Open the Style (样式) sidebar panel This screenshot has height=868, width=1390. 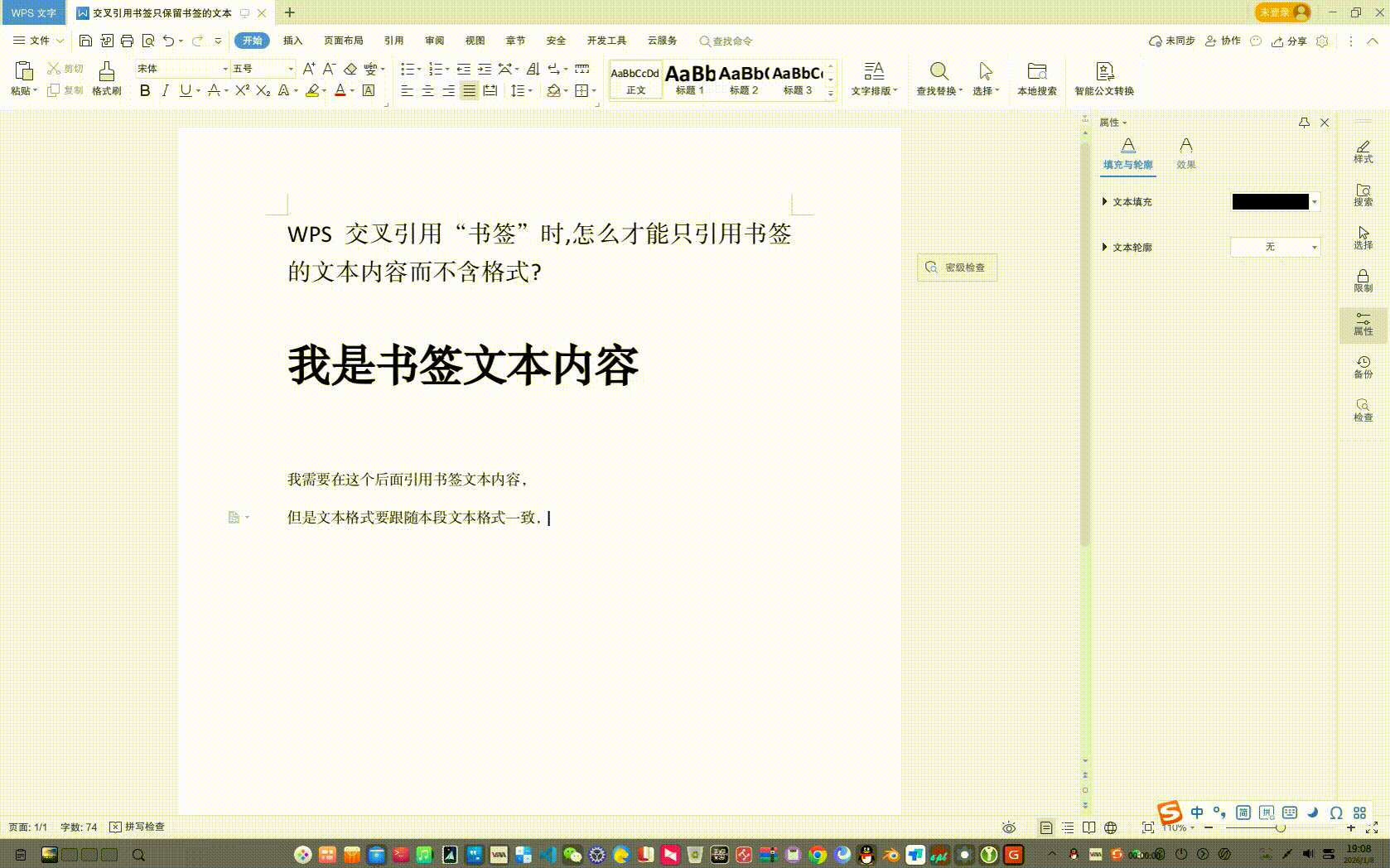(x=1363, y=152)
